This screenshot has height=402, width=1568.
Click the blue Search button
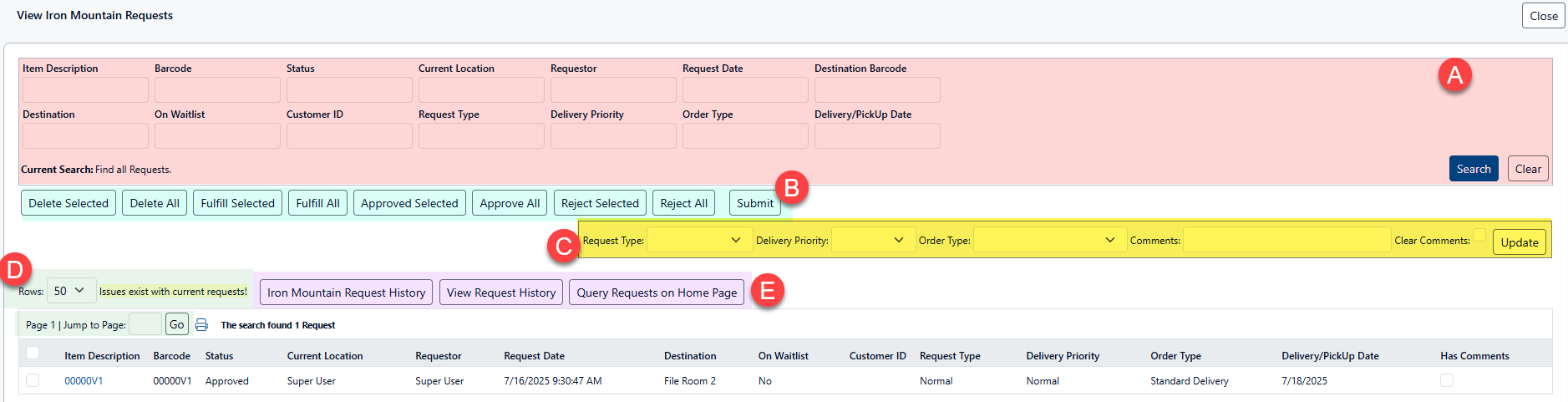point(1473,169)
